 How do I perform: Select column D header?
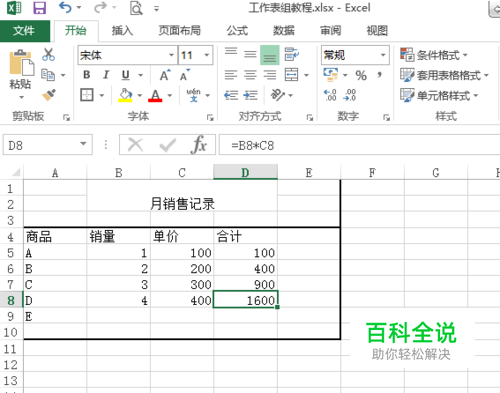pyautogui.click(x=245, y=172)
